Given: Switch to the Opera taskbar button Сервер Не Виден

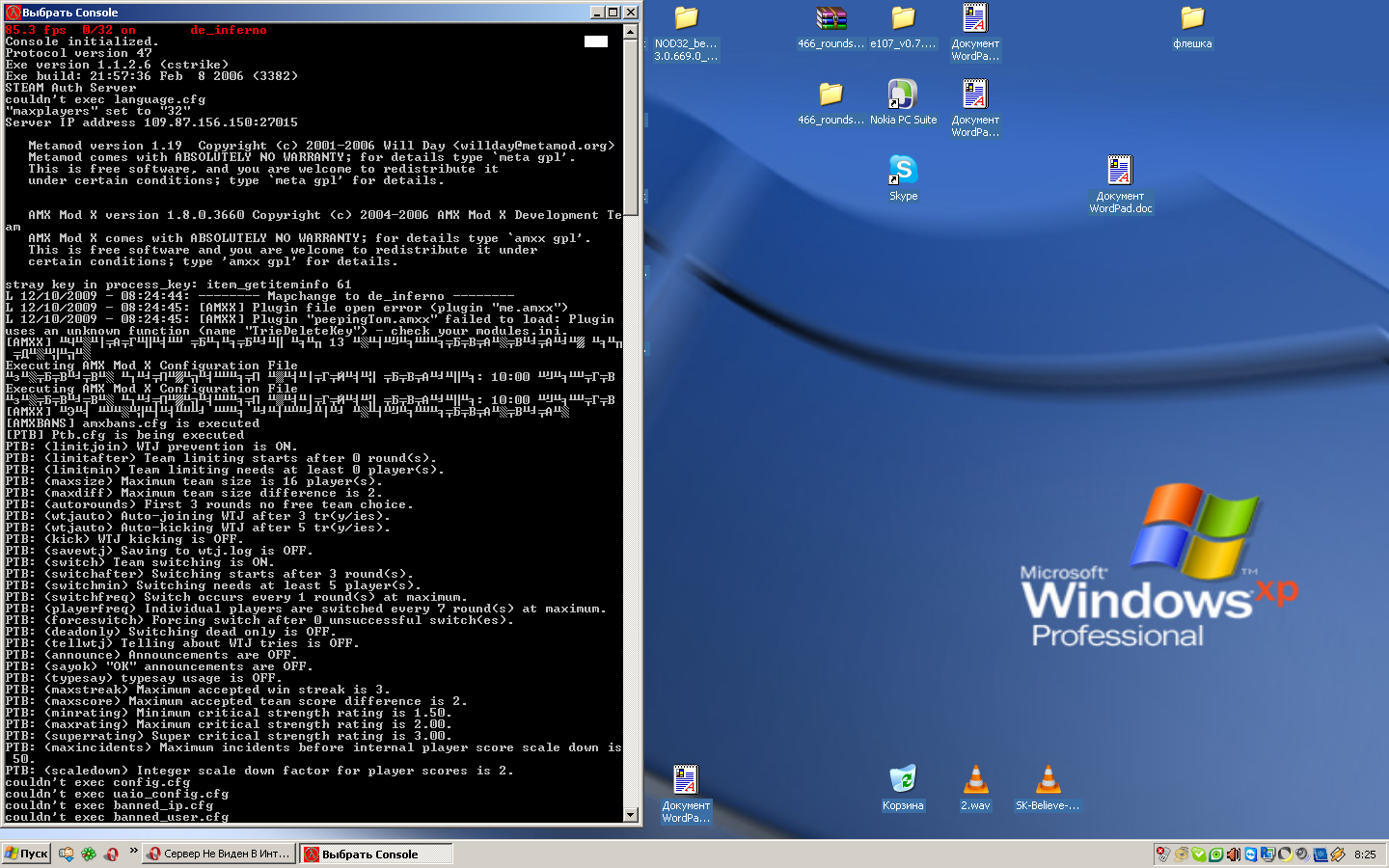Looking at the screenshot, I should [219, 854].
